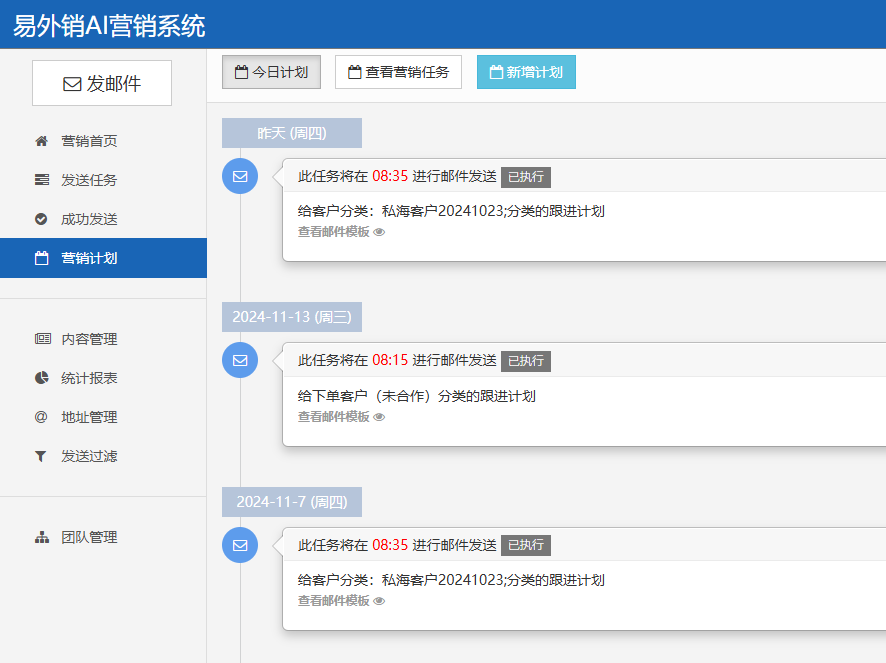This screenshot has height=663, width=886.
Task: Click the 今日计划 button
Action: tap(271, 72)
